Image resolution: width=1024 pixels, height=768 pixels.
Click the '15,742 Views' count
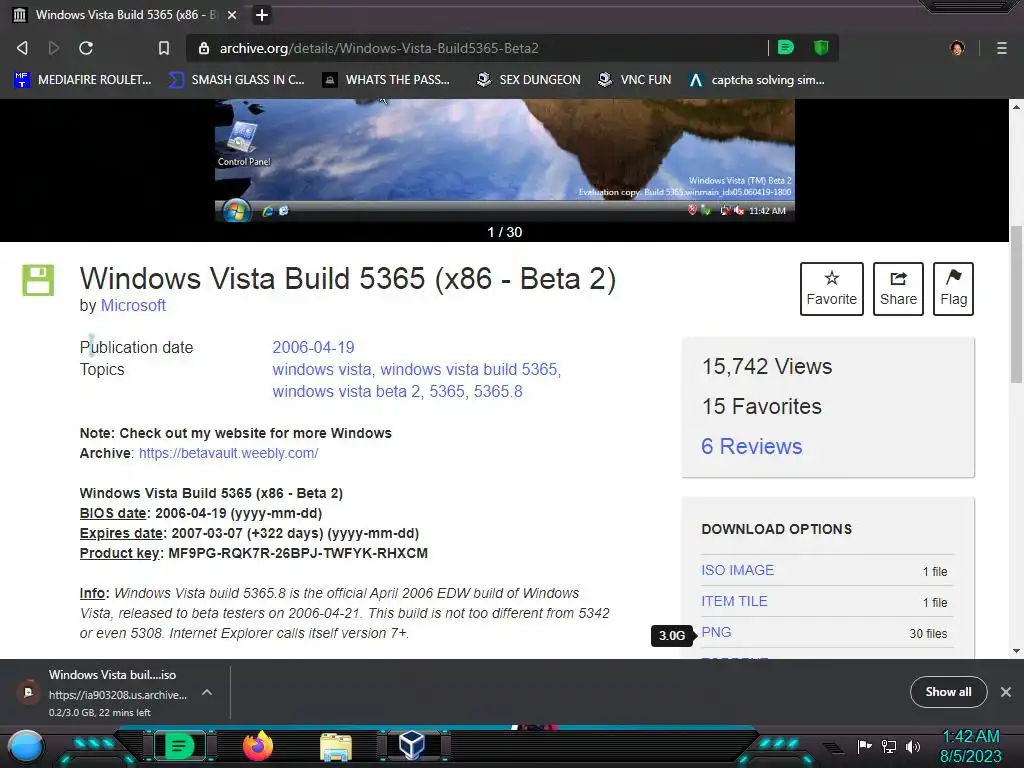(767, 366)
